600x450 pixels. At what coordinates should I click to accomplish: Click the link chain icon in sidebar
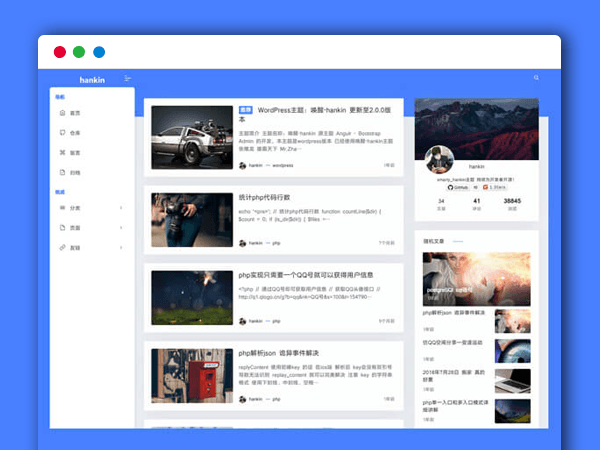coord(62,247)
